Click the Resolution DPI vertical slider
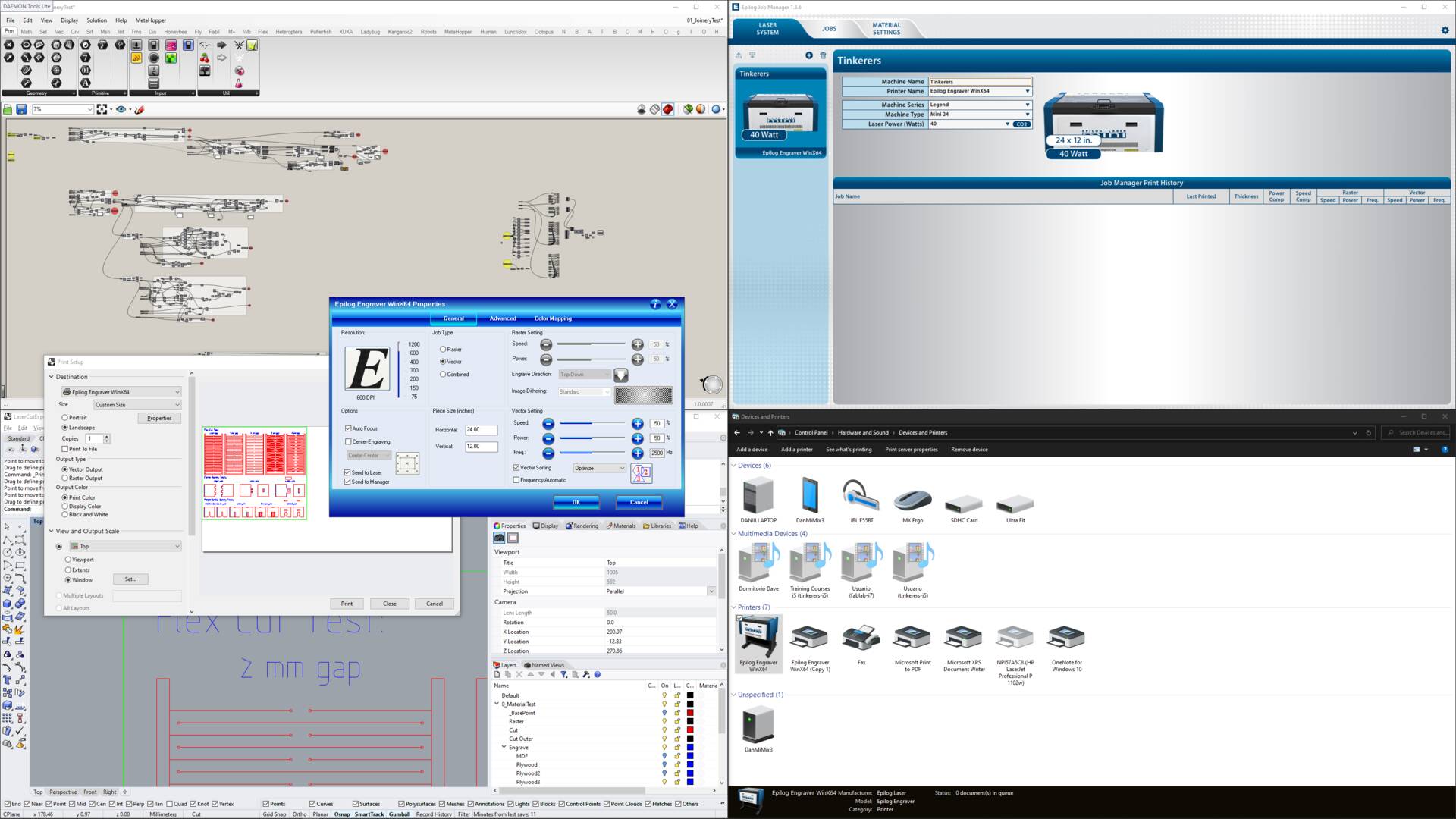 (x=399, y=370)
